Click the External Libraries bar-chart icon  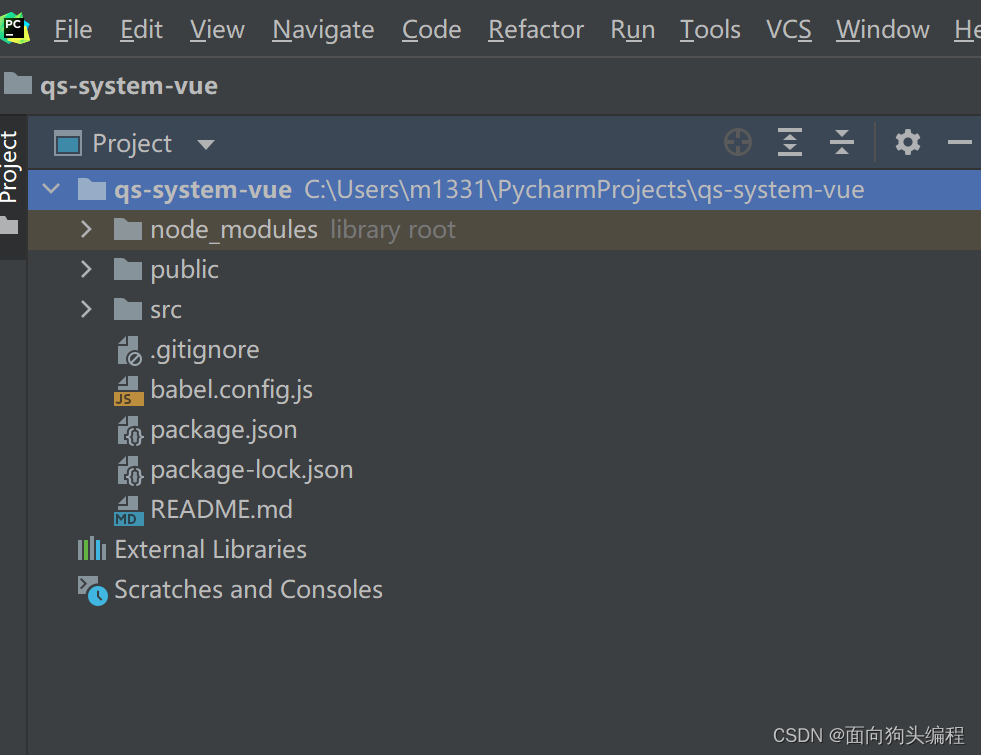[92, 549]
